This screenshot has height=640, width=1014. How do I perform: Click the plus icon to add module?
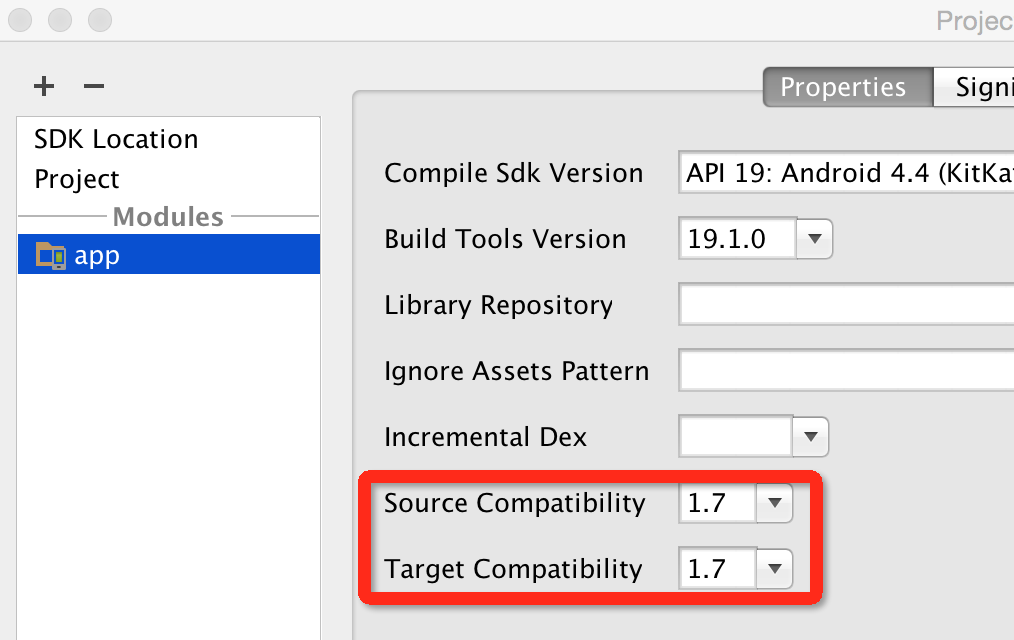click(x=44, y=87)
